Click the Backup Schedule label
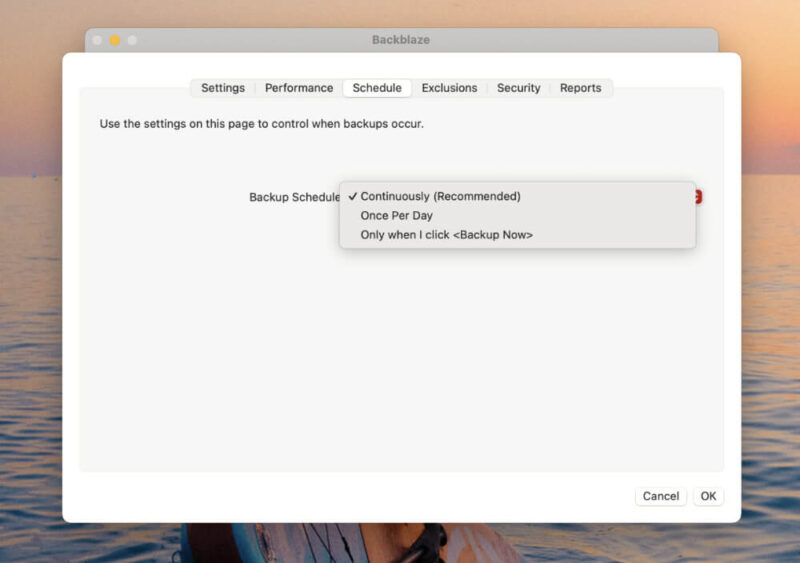This screenshot has width=800, height=563. [294, 197]
